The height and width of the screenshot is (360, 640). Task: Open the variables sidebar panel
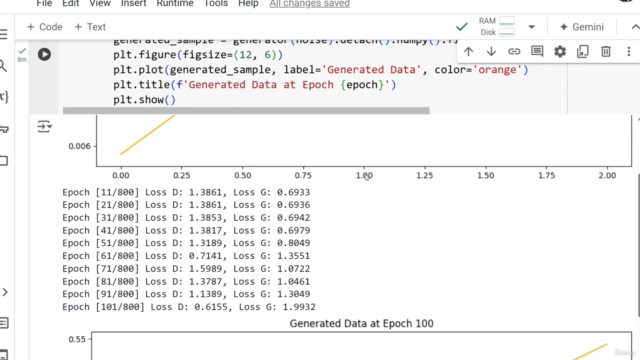4,97
